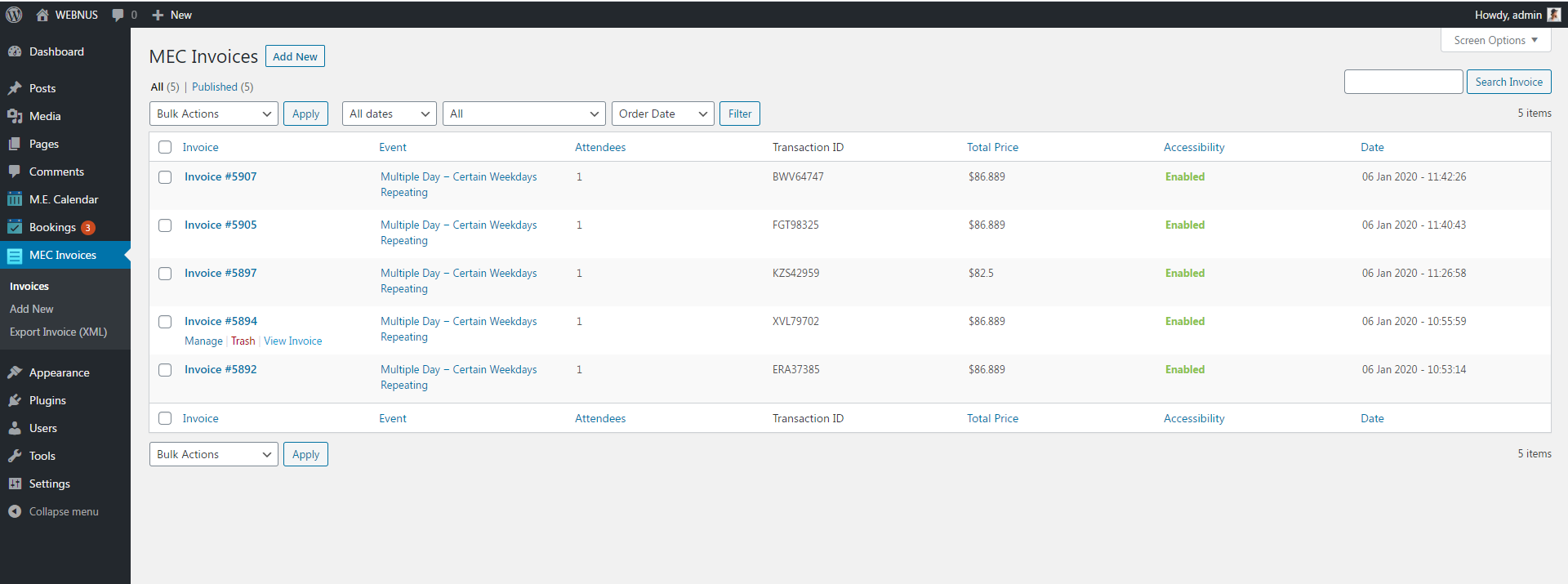This screenshot has width=1568, height=584.
Task: Open the bottom Bulk Actions dropdown
Action: tap(214, 454)
